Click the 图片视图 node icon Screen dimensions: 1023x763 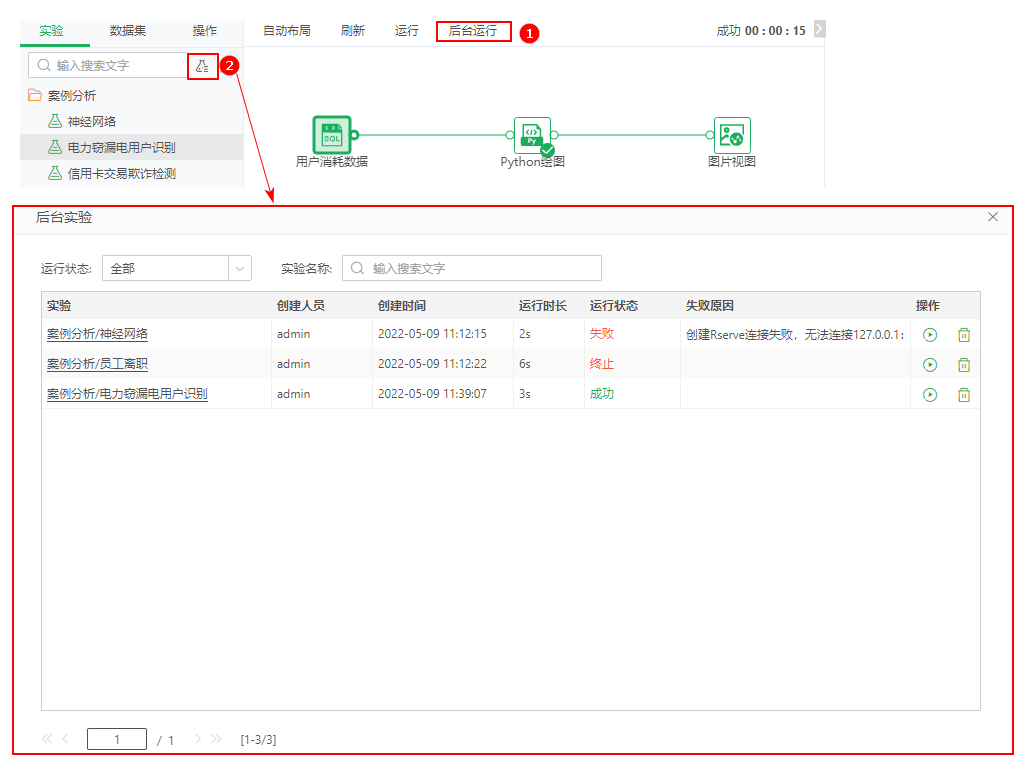pos(732,135)
